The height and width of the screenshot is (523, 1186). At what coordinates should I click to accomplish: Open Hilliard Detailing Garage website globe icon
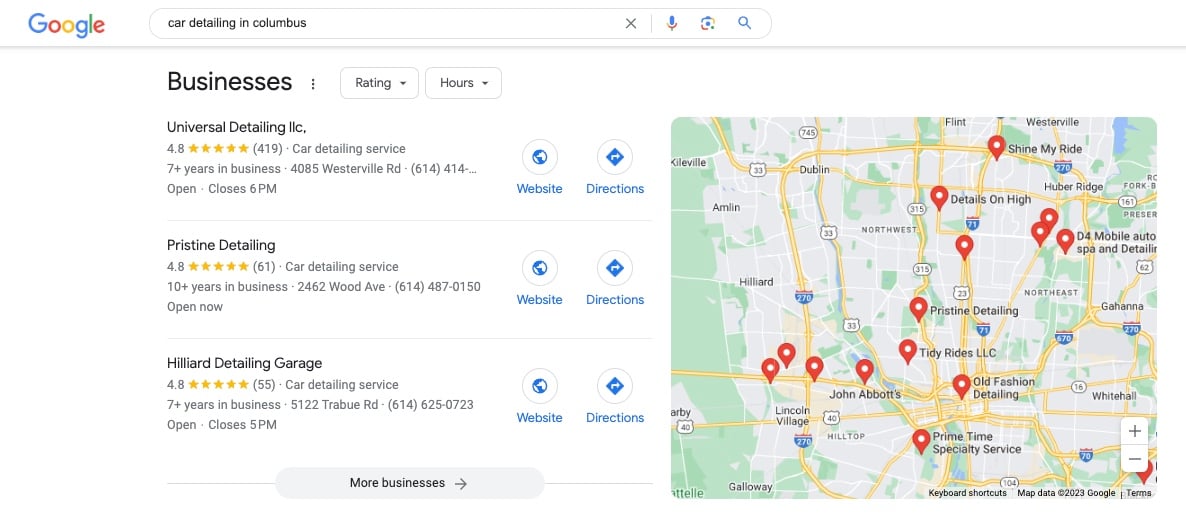pyautogui.click(x=540, y=386)
